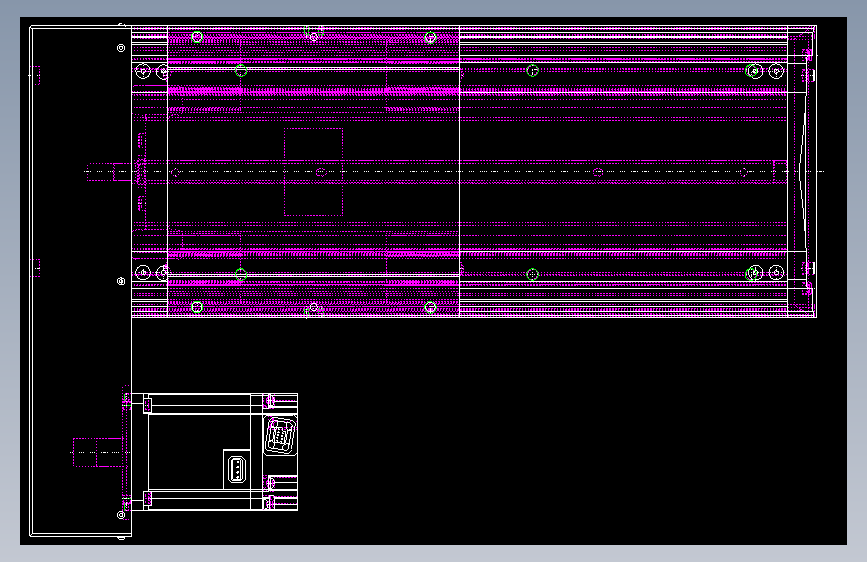The width and height of the screenshot is (867, 562).
Task: Select the small four-pin port on motor body
Action: pyautogui.click(x=237, y=470)
